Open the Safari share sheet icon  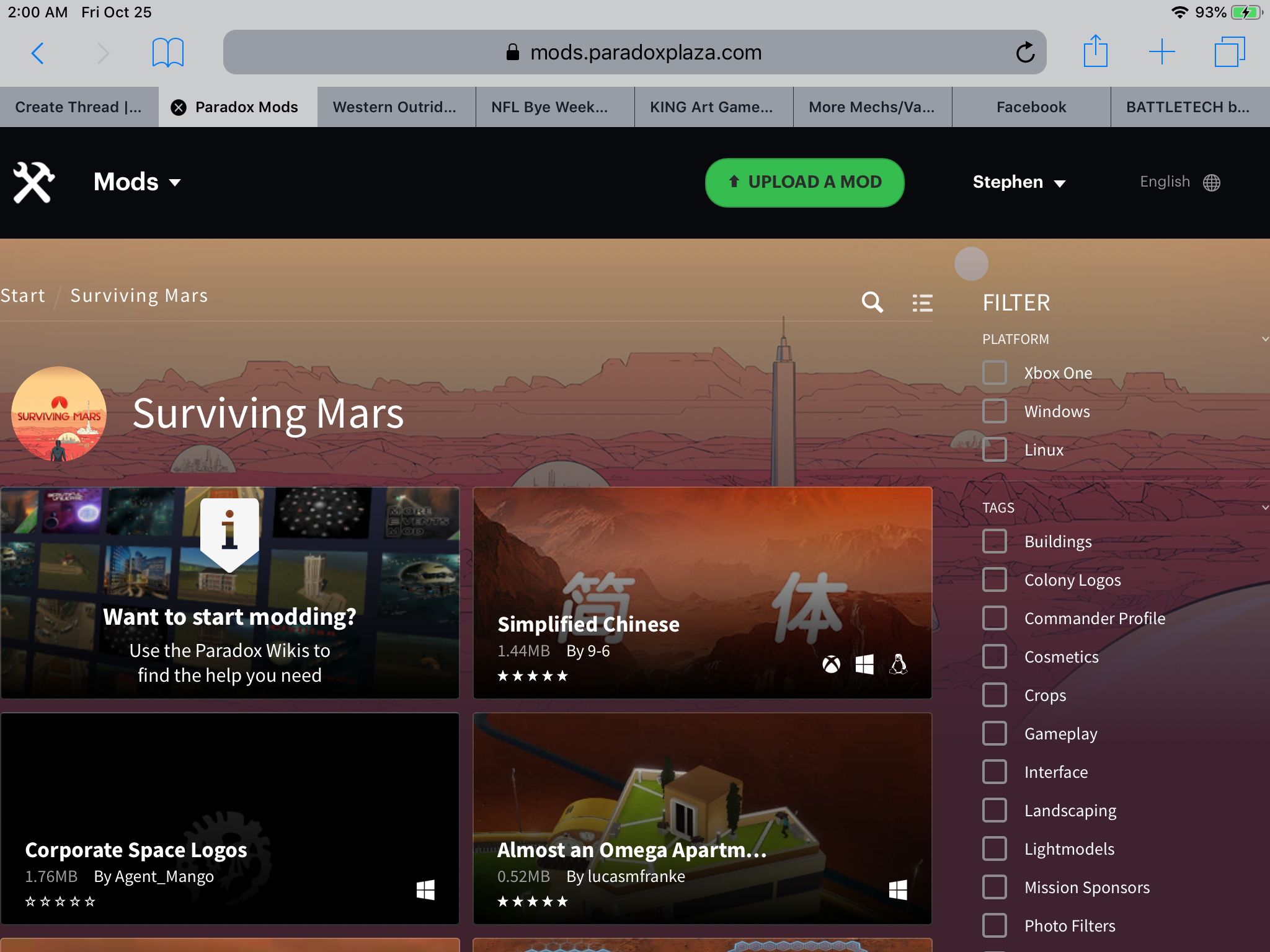(1095, 51)
